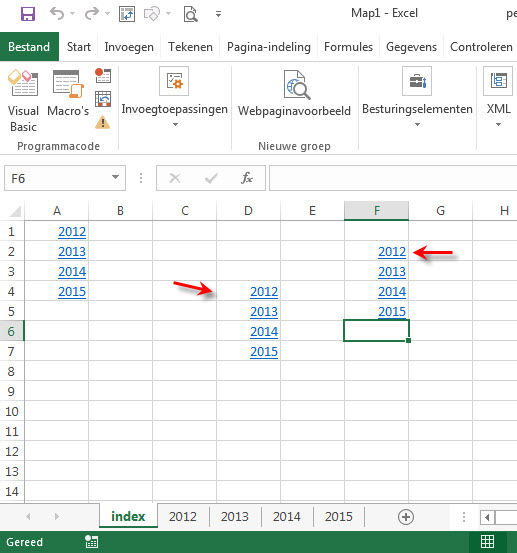Click the macro recording icon in the status bar
The image size is (517, 553).
92,542
